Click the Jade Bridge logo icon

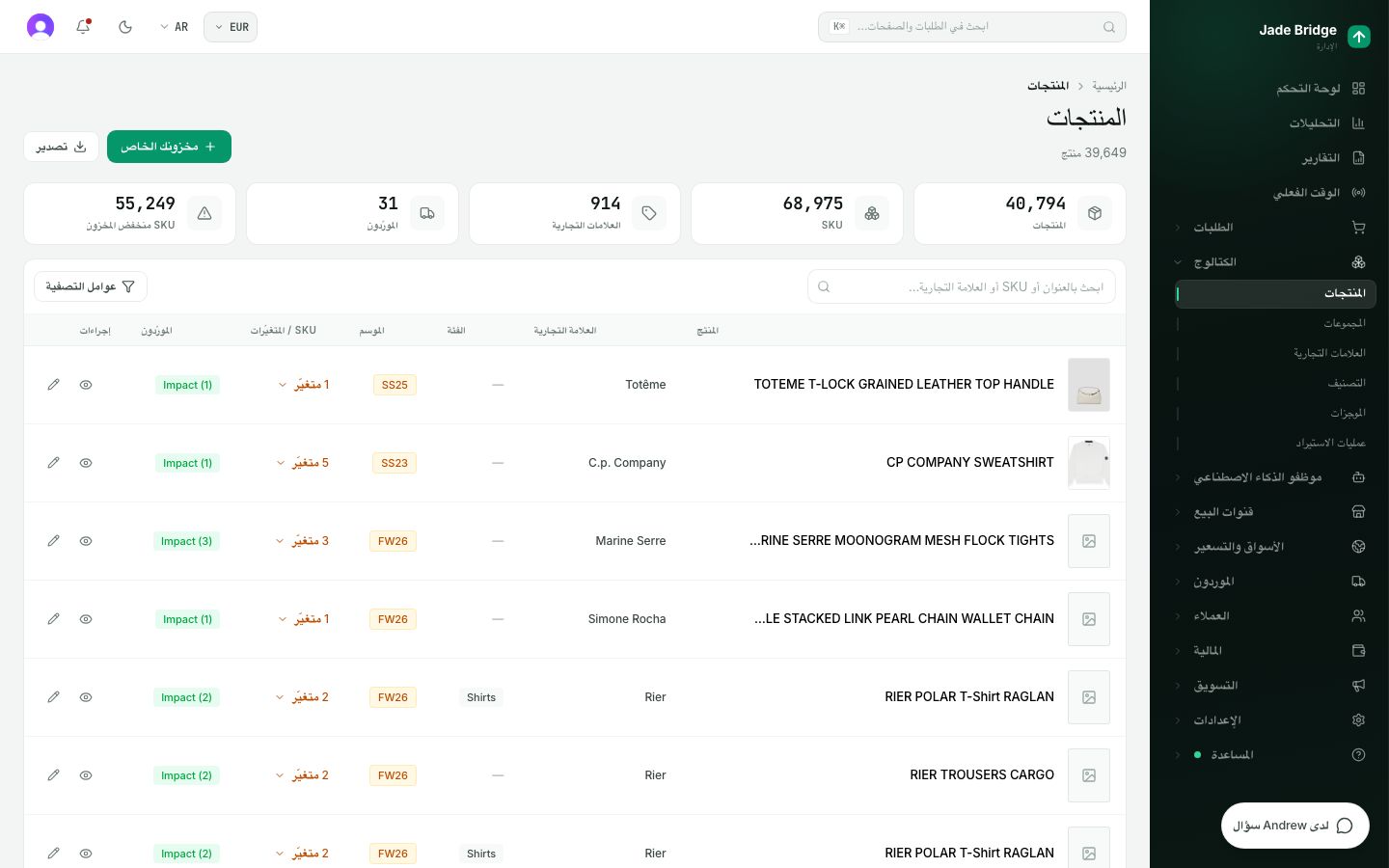pyautogui.click(x=1359, y=37)
